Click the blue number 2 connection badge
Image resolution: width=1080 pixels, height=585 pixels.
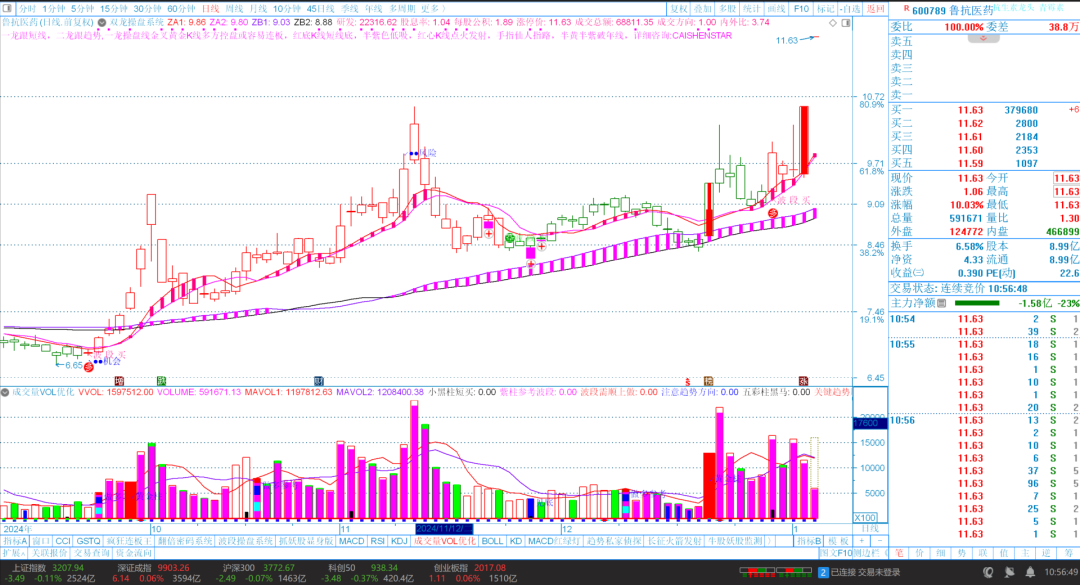pyautogui.click(x=823, y=572)
